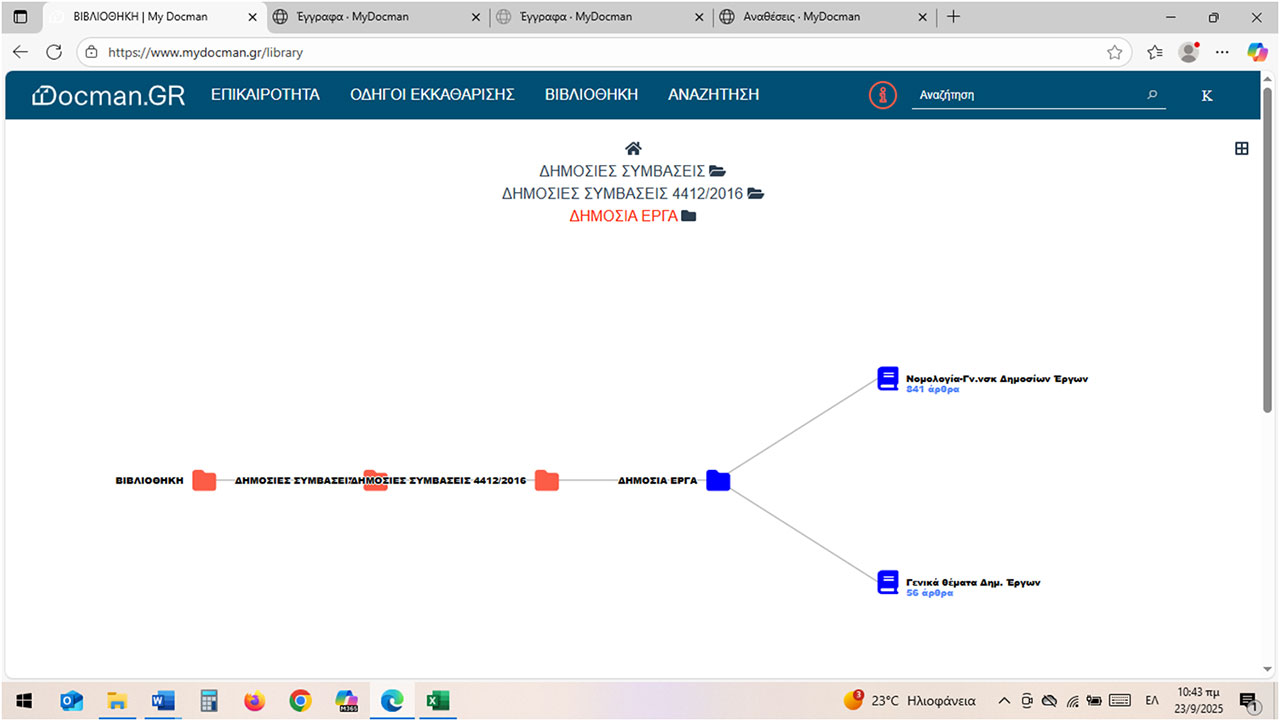Toggle the grid view icon
Image resolution: width=1280 pixels, height=721 pixels.
[1241, 149]
